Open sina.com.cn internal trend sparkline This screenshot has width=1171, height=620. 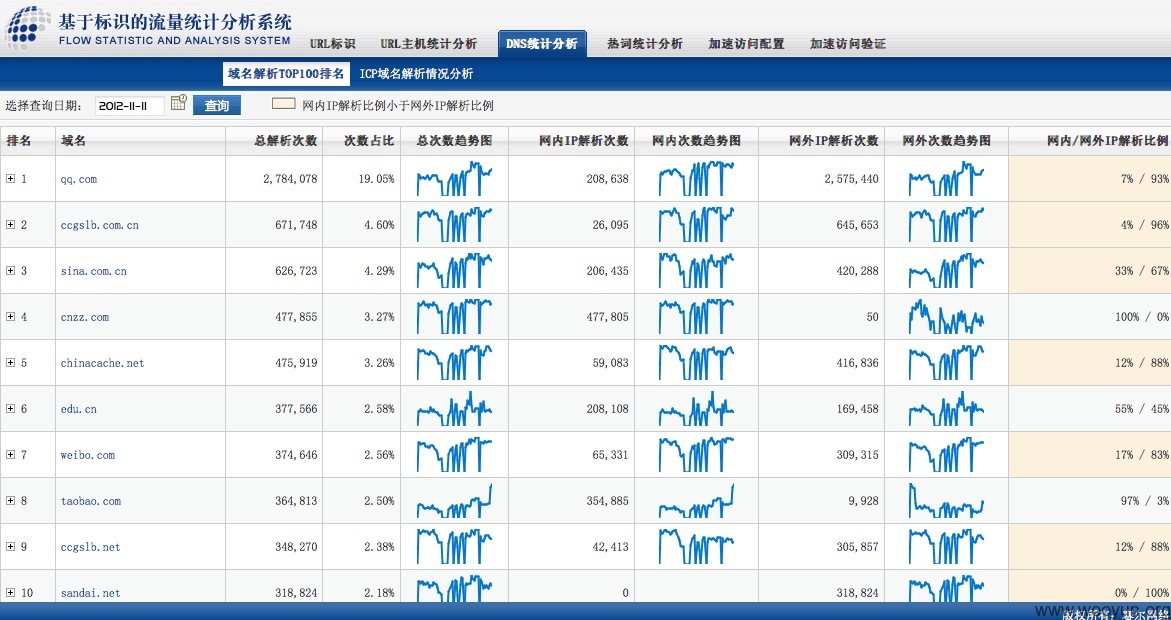click(x=696, y=271)
